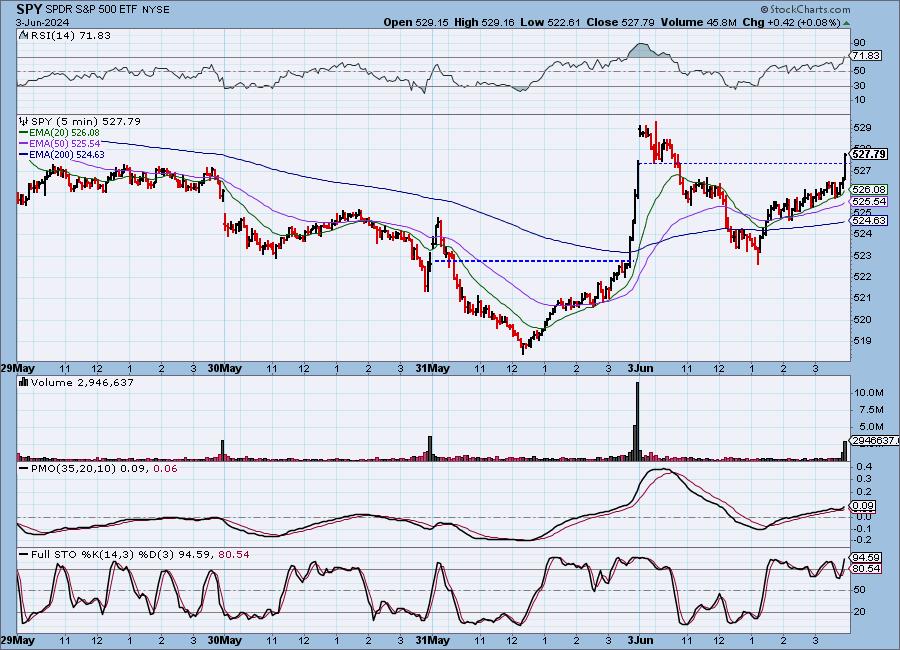Screen dimensions: 900x650
Task: Click 3Jun on the upper time axis
Action: pyautogui.click(x=640, y=369)
